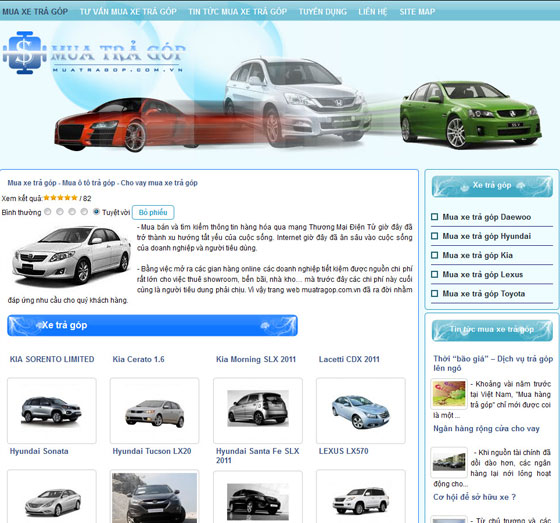This screenshot has height=523, width=560.
Task: View the Hyundai Santa Fe thumbnail image
Action: tap(258, 497)
